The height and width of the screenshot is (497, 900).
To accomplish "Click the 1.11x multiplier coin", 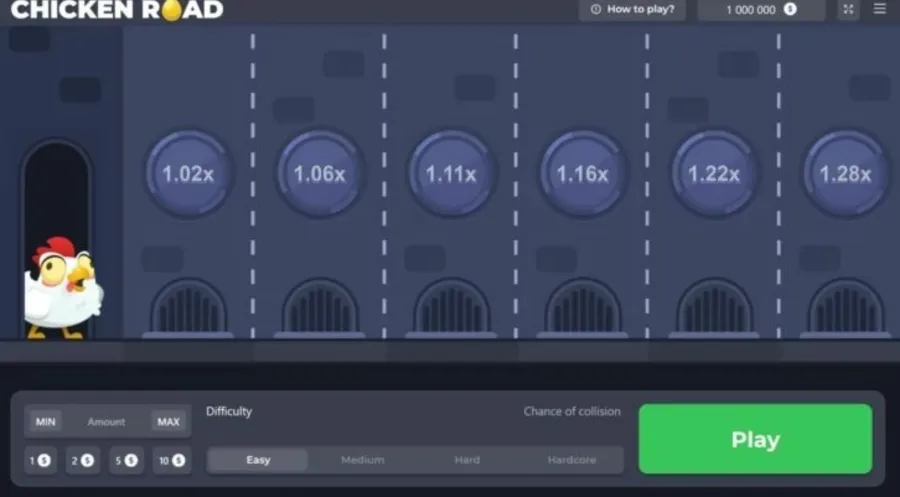I will pyautogui.click(x=451, y=173).
